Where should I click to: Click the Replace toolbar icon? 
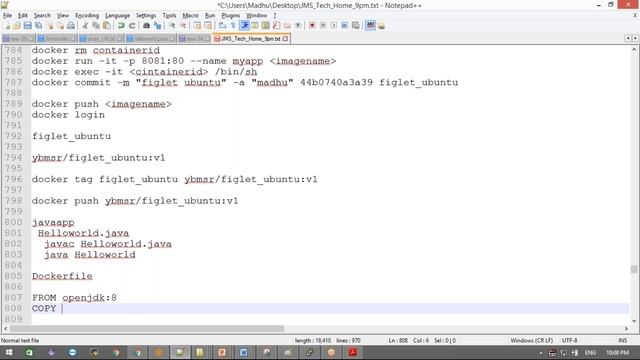tap(157, 26)
